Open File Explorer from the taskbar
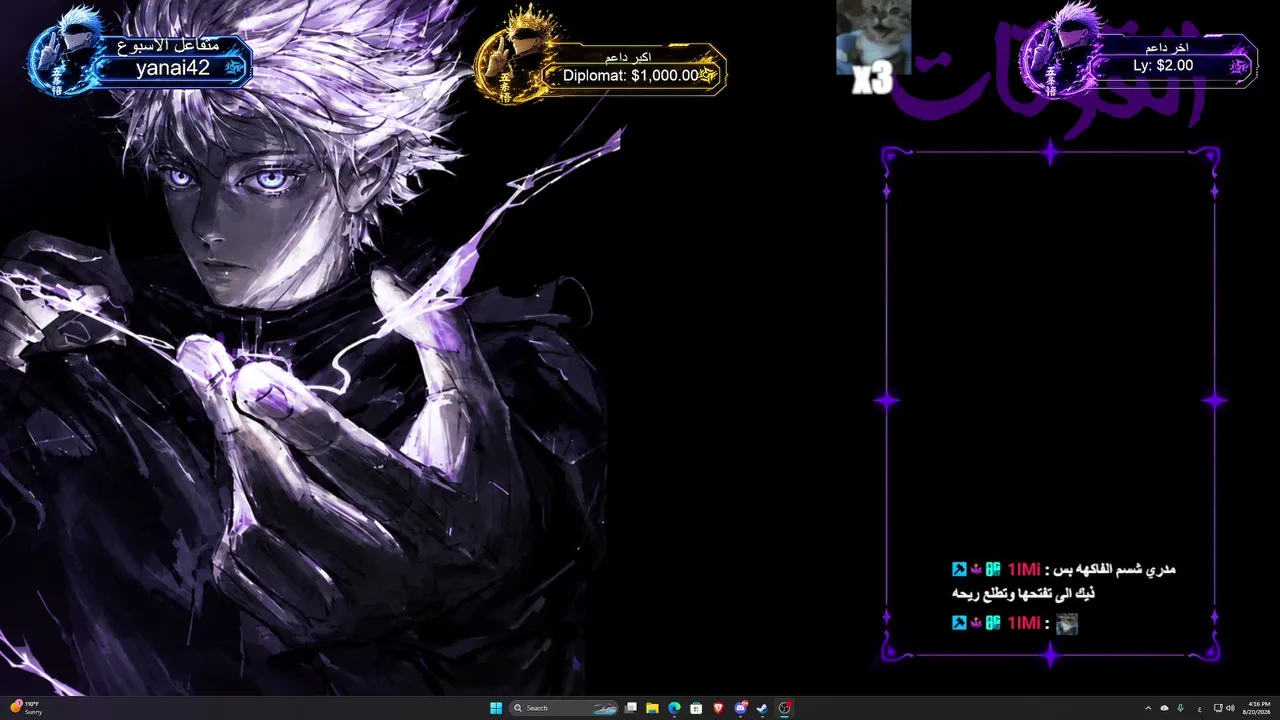Viewport: 1280px width, 720px height. pos(652,708)
